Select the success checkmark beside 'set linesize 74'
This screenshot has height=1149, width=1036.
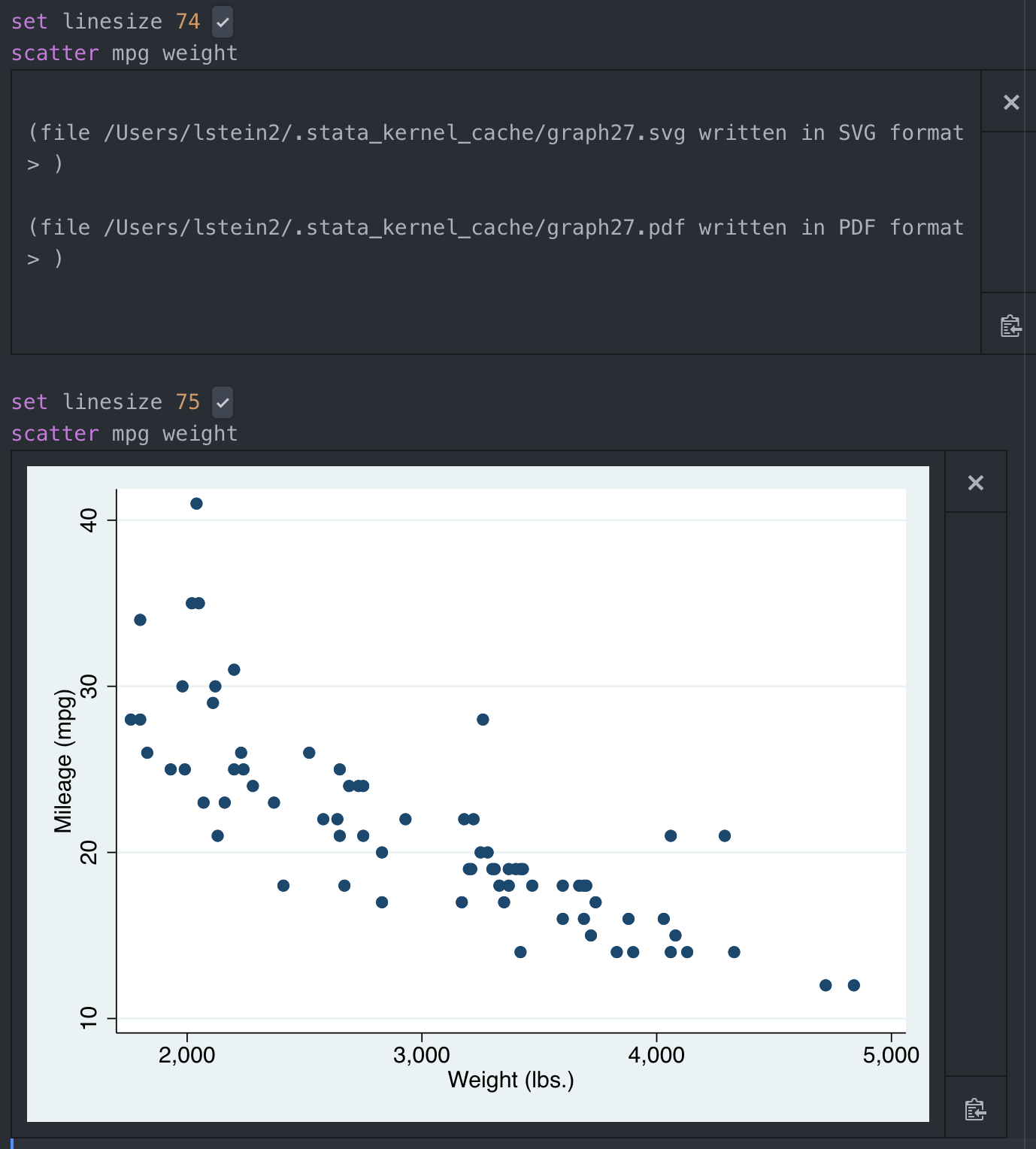pos(222,22)
